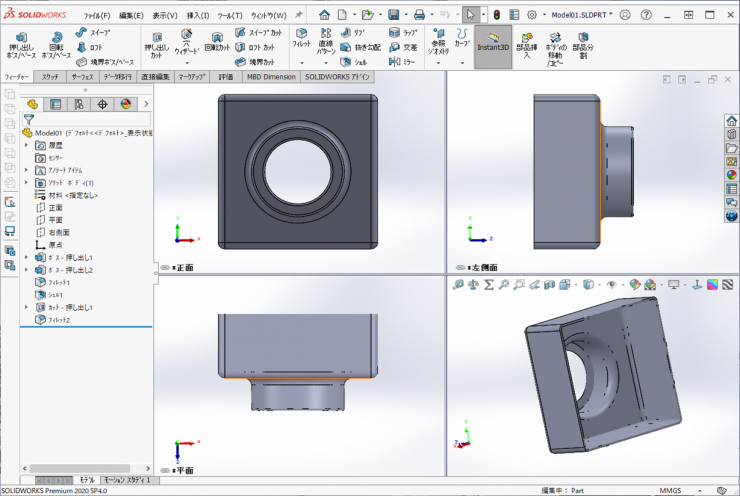Select the ミラー mirror tool
This screenshot has width=740, height=496.
coord(403,61)
